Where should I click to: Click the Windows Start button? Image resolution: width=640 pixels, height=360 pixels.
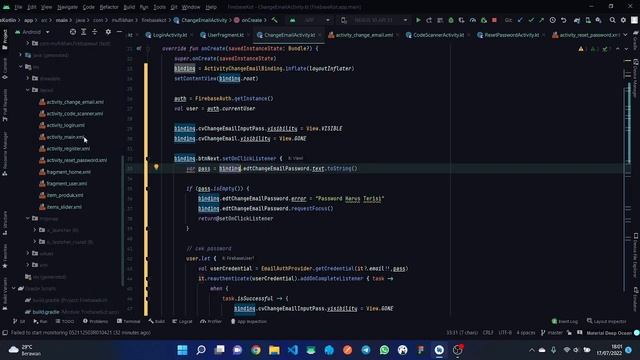(182, 350)
